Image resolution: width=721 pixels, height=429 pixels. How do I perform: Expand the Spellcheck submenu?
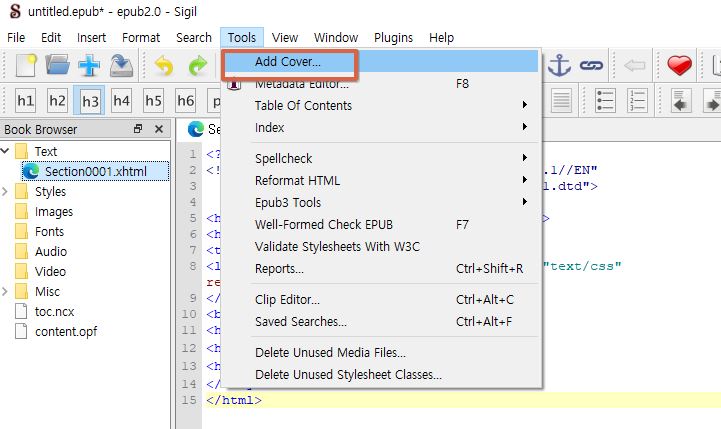(381, 158)
